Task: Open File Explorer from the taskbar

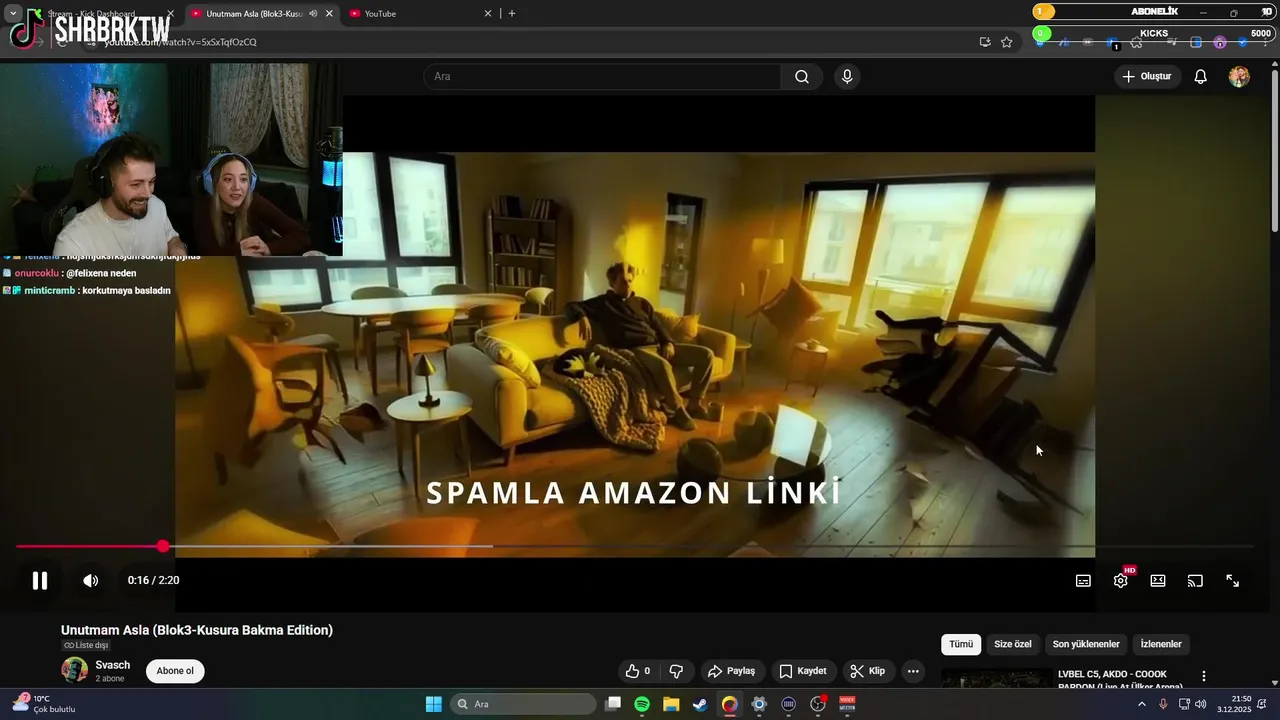Action: pyautogui.click(x=671, y=704)
